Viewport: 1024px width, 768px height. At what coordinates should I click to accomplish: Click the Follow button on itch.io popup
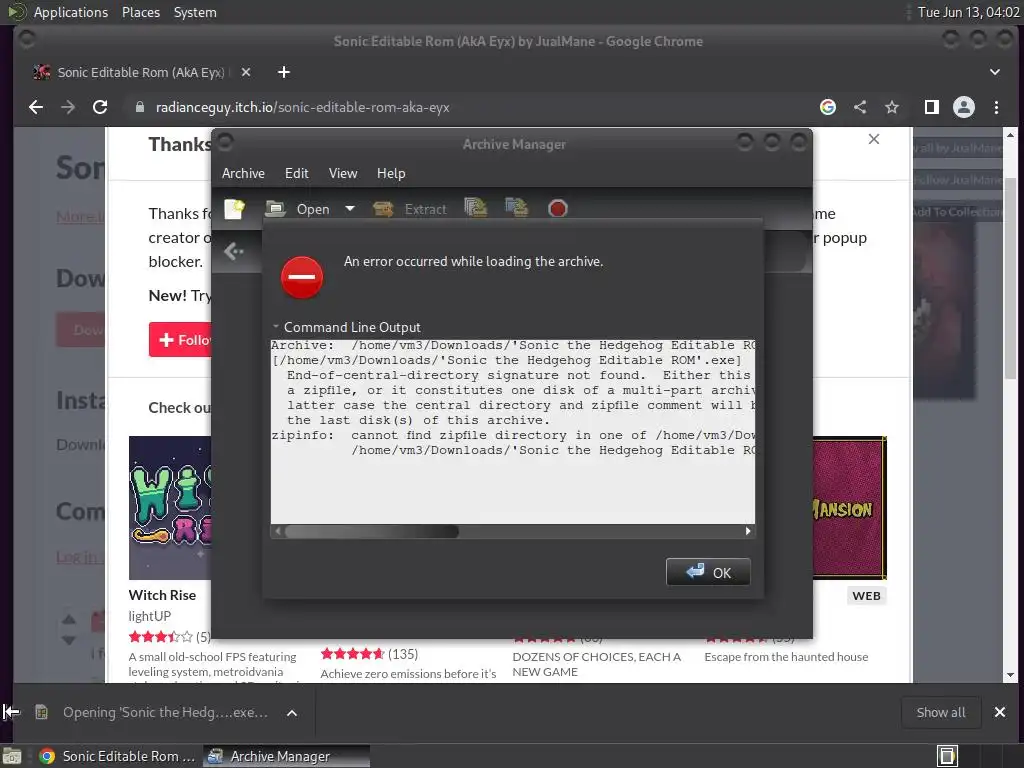pos(180,340)
